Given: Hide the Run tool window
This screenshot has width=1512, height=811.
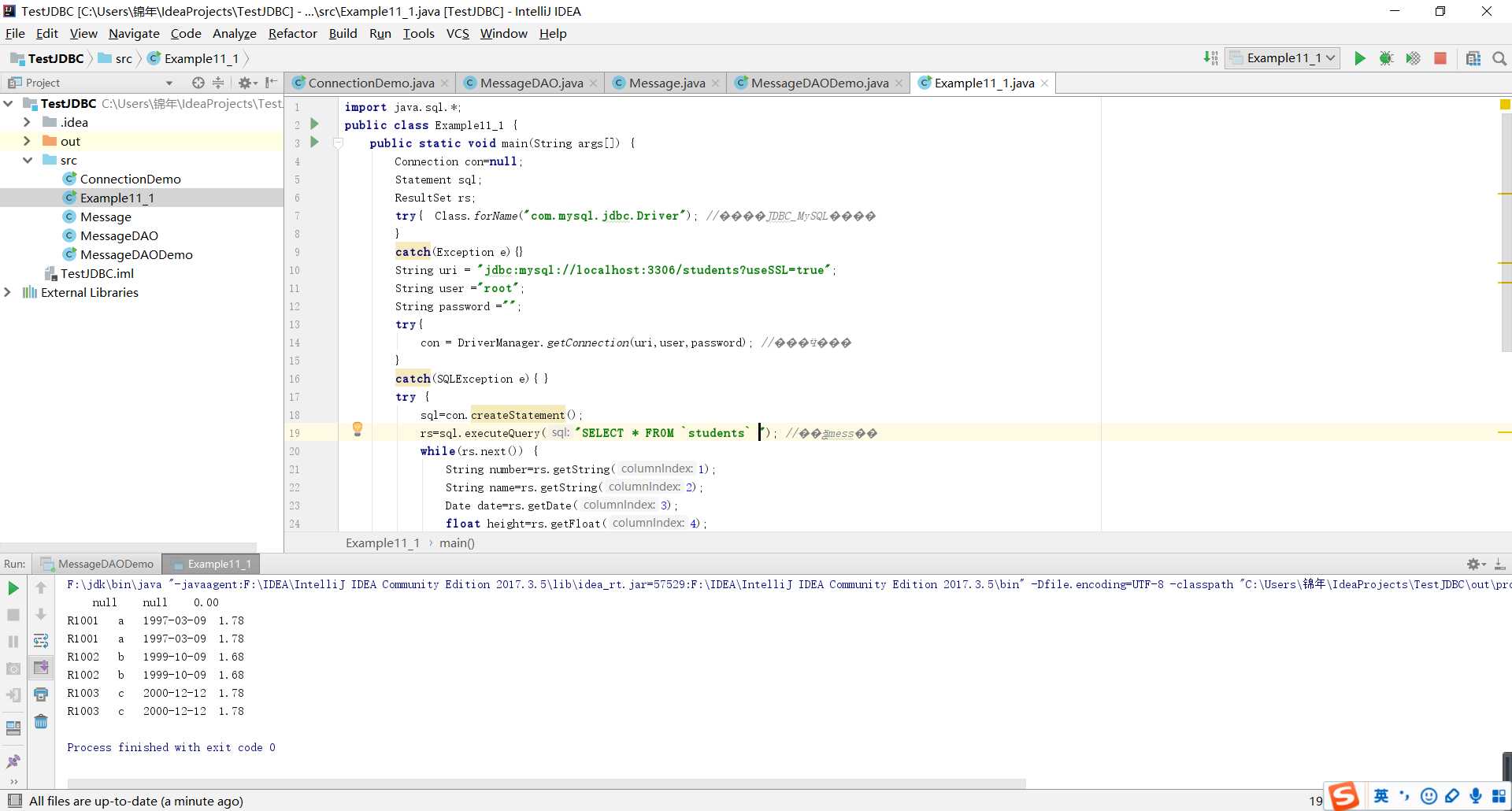Looking at the screenshot, I should coord(1499,564).
